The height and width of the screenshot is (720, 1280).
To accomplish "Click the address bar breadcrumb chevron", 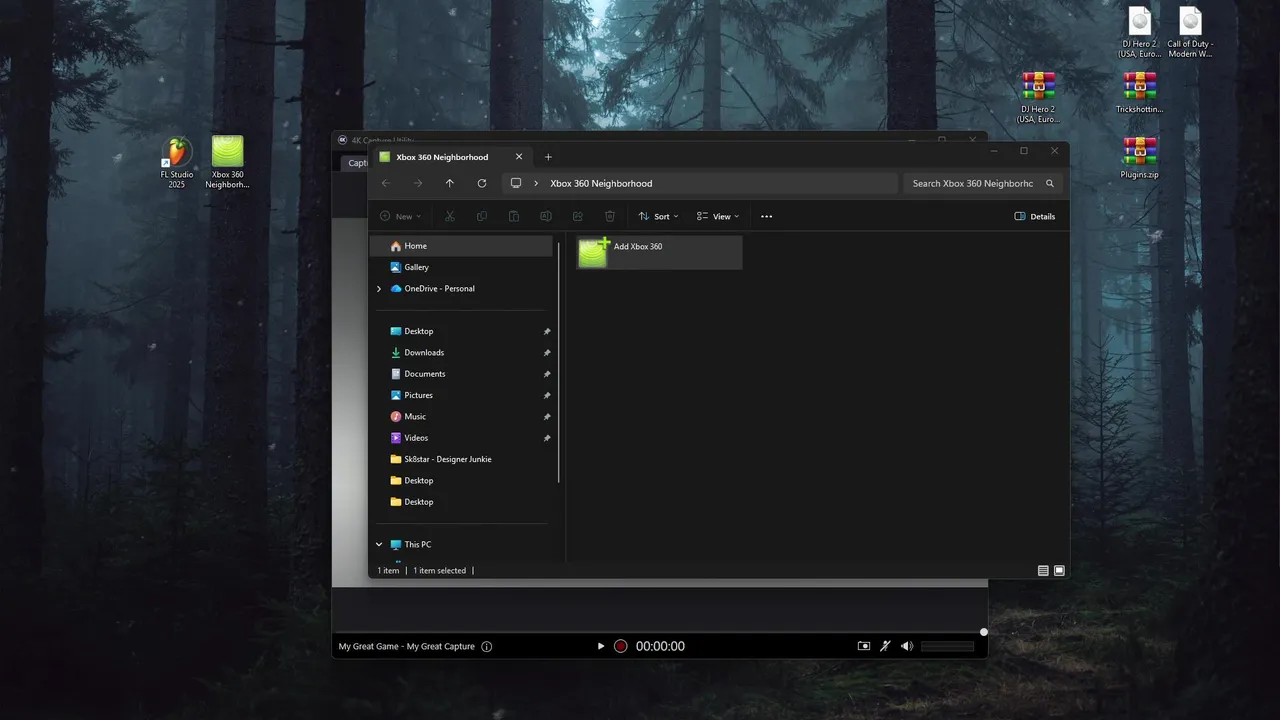I will (536, 183).
